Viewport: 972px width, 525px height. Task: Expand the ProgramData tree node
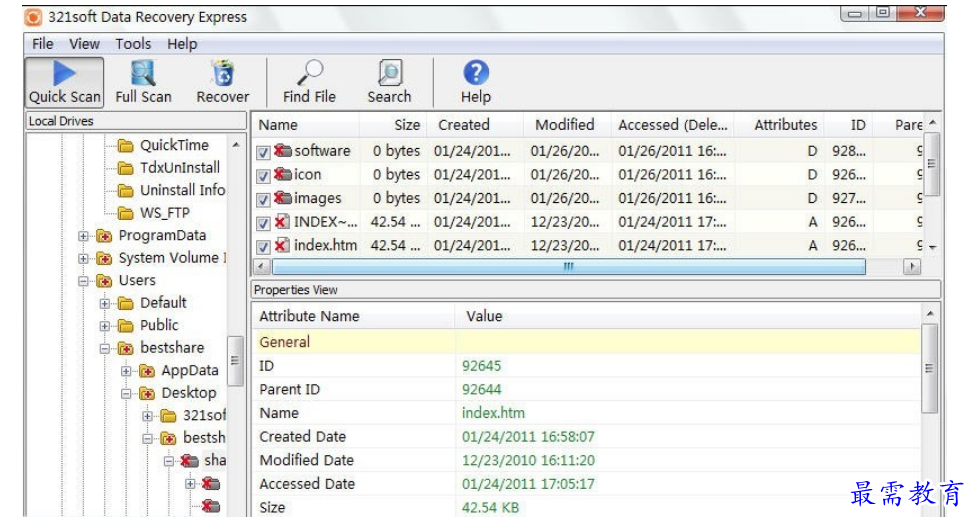pos(83,236)
